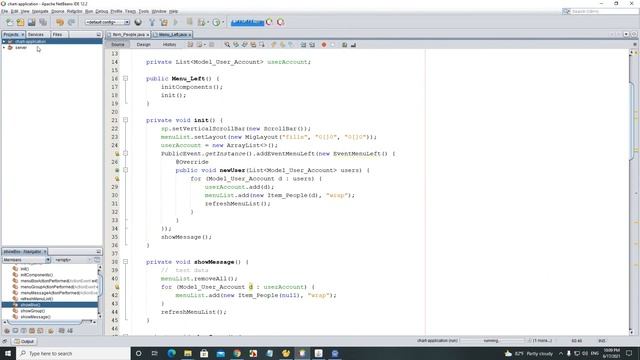The image size is (640, 360).
Task: Open the default config dropdown
Action: click(x=107, y=22)
